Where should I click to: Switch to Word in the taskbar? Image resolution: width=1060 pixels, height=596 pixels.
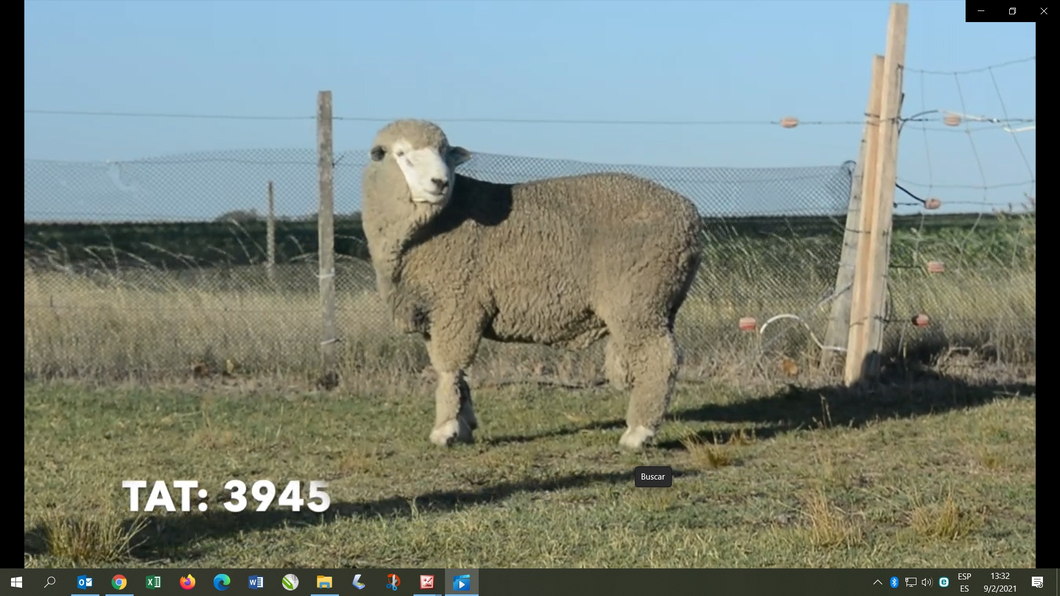point(256,582)
